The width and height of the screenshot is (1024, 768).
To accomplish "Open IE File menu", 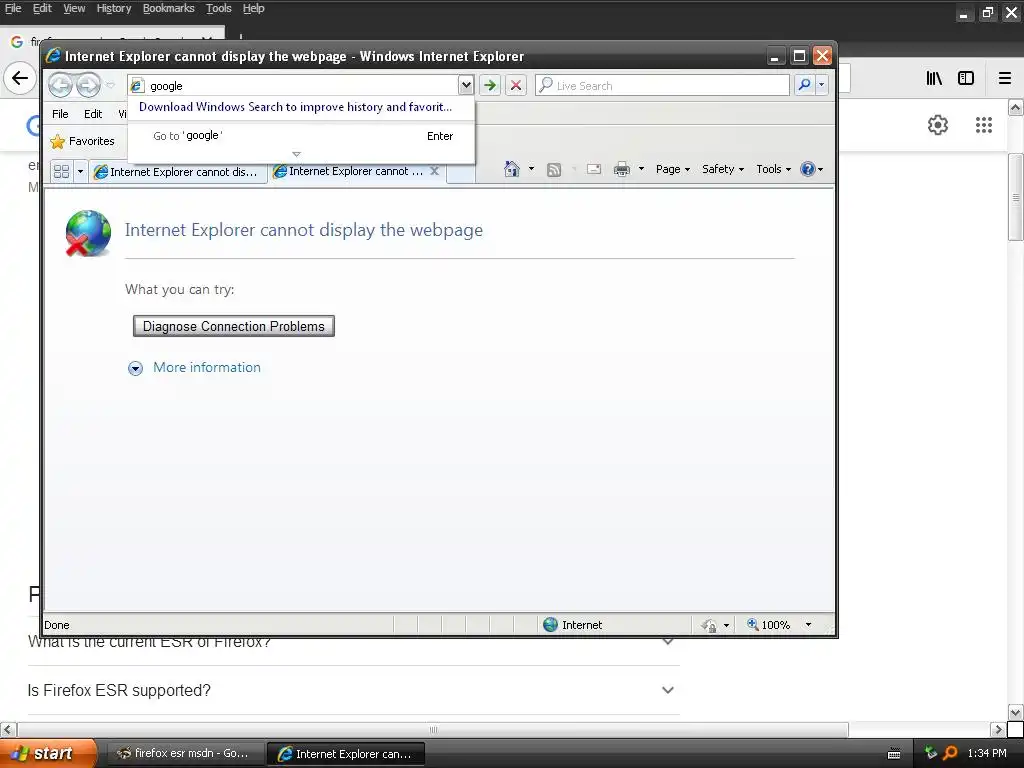I will point(60,114).
